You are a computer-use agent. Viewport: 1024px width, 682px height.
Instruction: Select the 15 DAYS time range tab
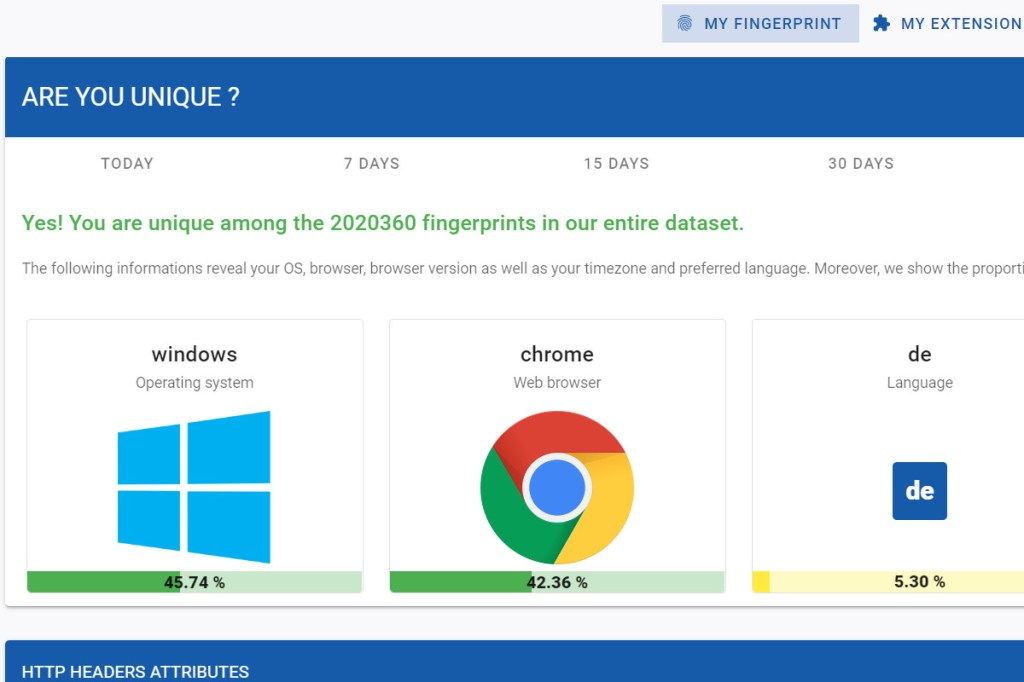(x=616, y=163)
